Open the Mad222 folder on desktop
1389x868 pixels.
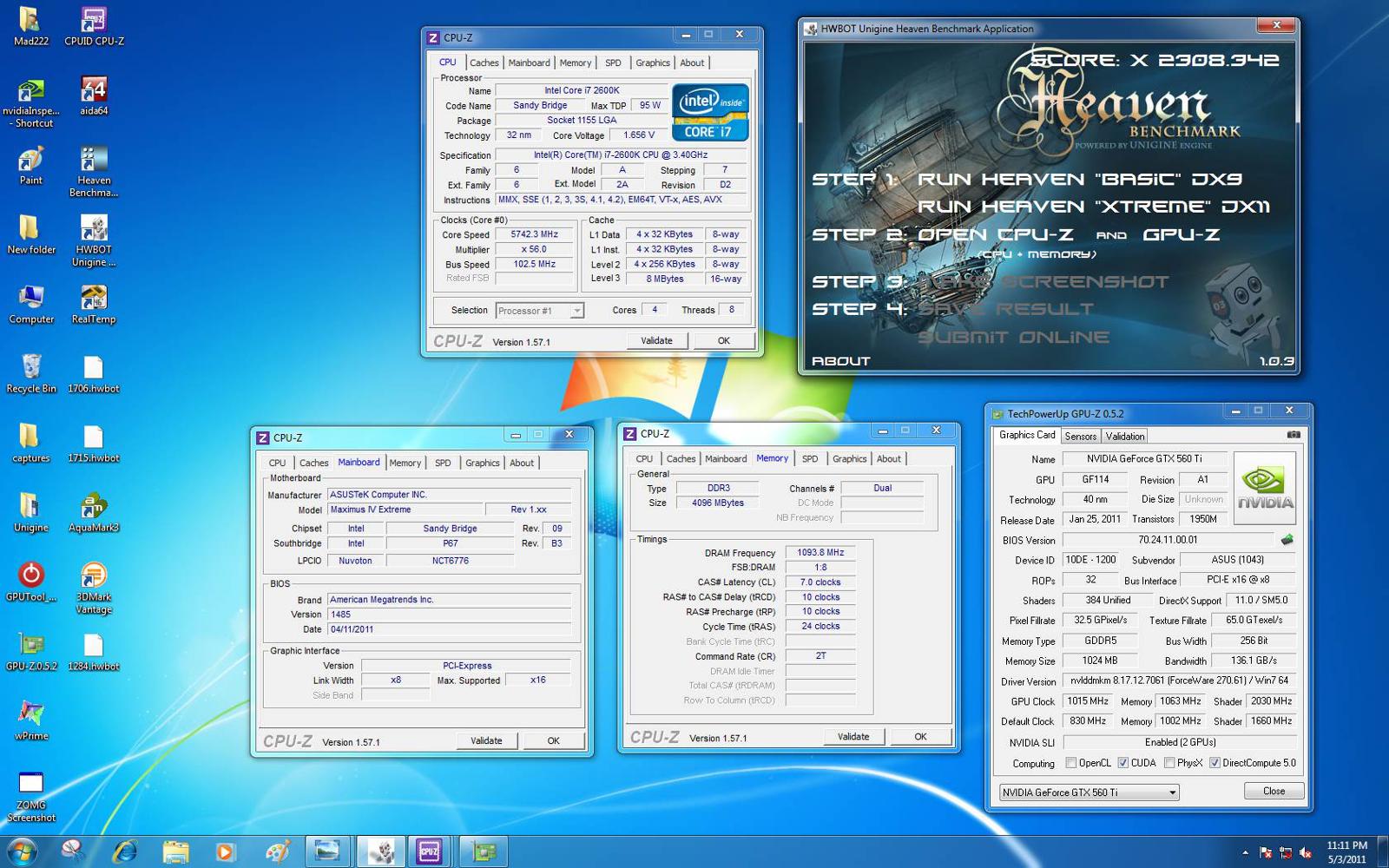pyautogui.click(x=30, y=26)
